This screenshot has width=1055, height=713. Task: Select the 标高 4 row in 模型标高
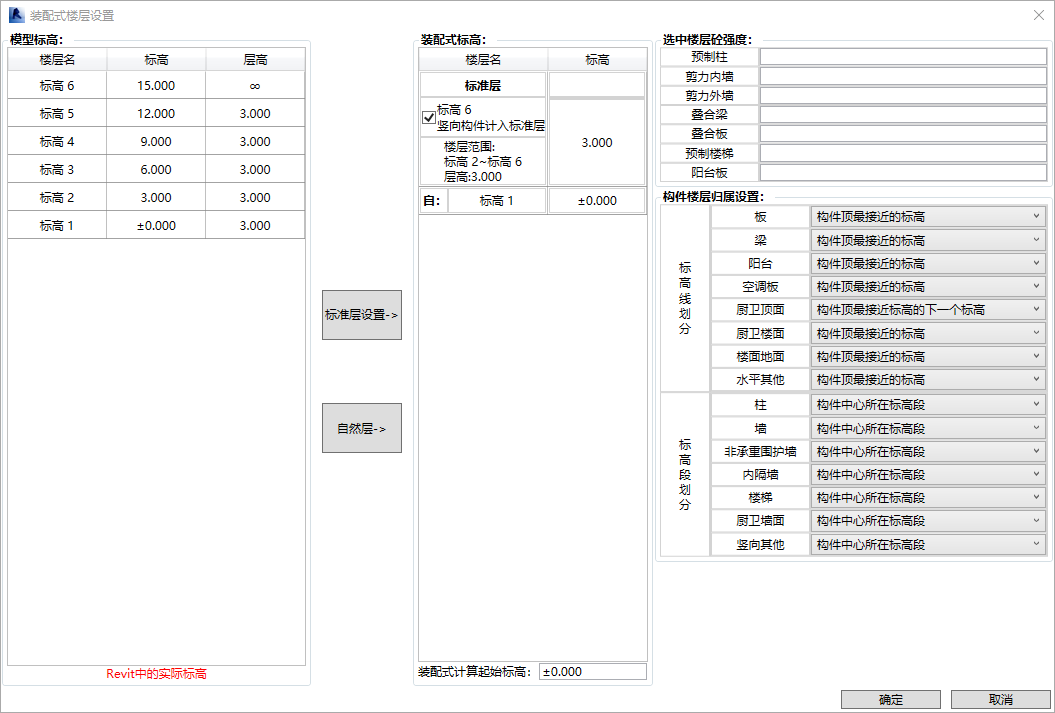tap(156, 142)
